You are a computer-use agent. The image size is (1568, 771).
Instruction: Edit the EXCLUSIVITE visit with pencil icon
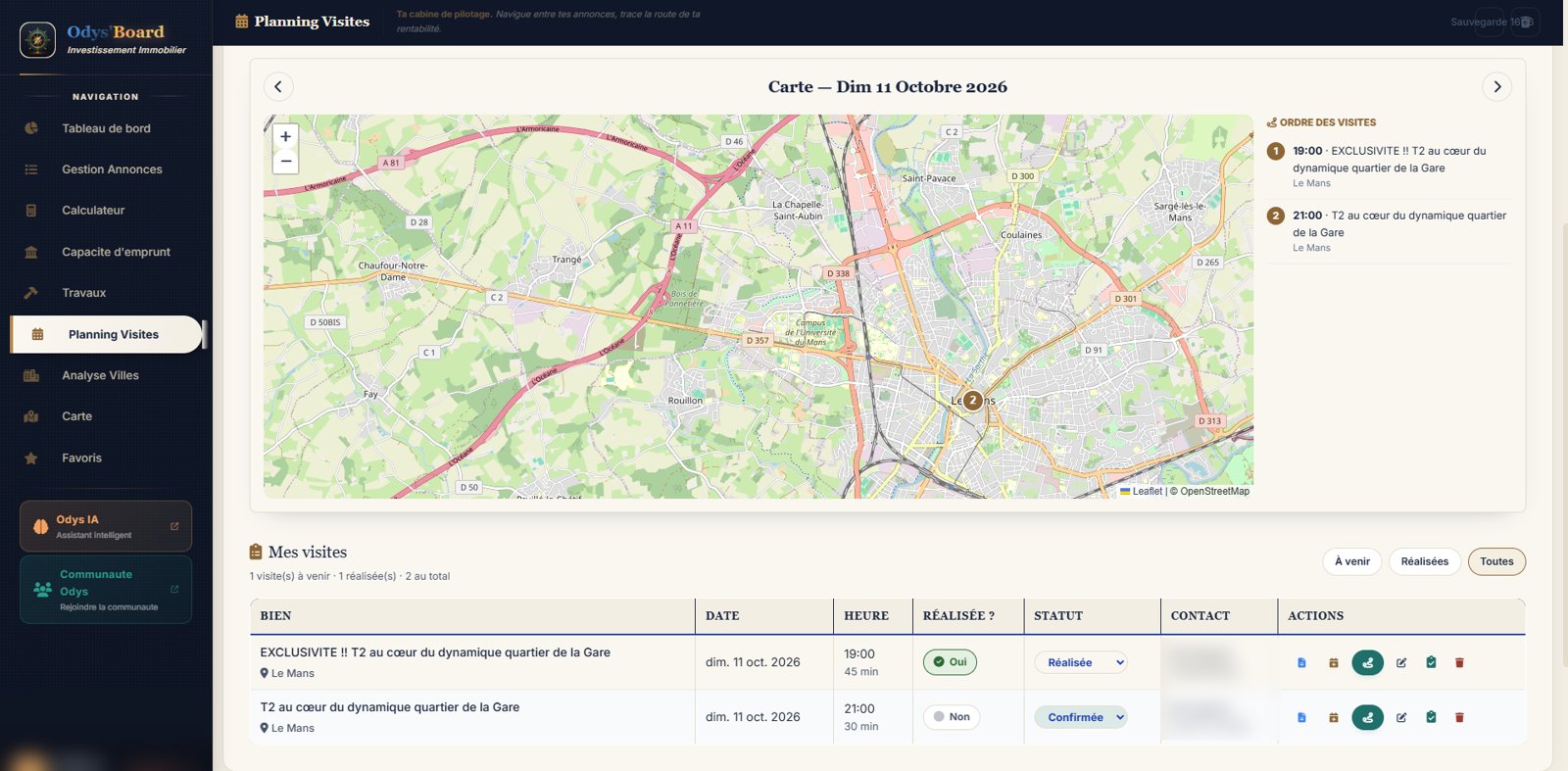pos(1401,663)
